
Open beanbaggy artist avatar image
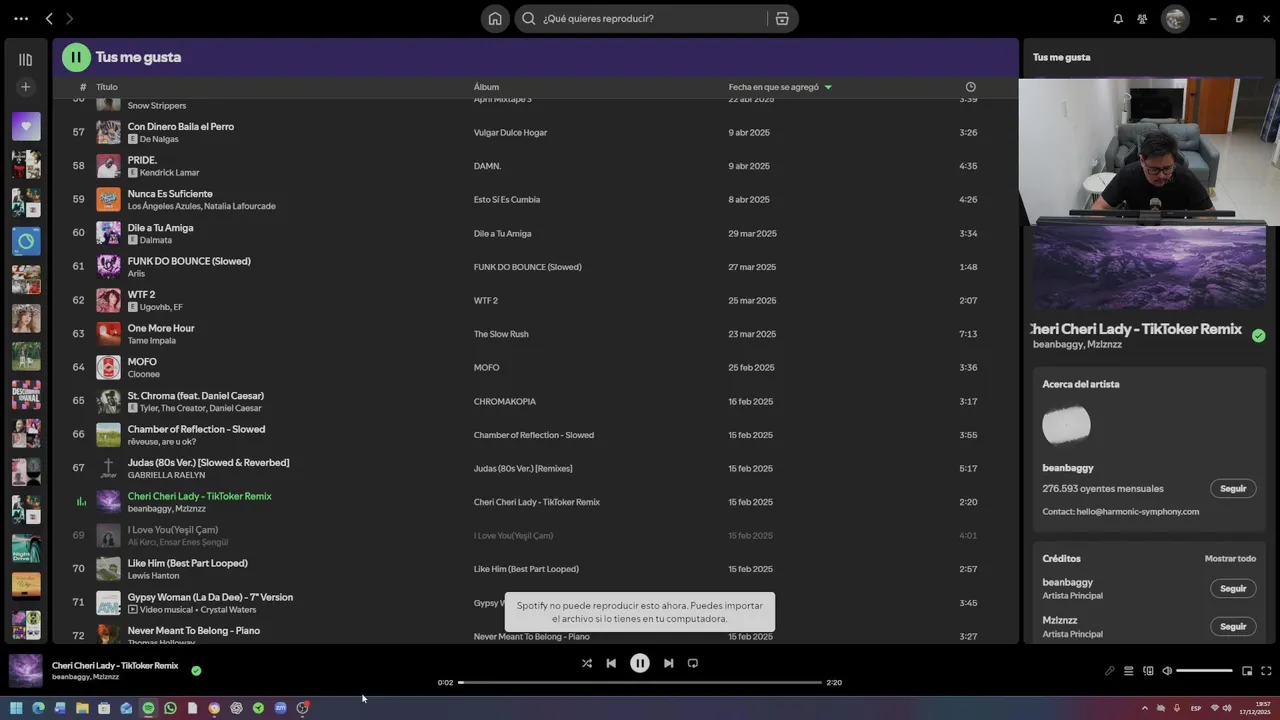(1066, 426)
